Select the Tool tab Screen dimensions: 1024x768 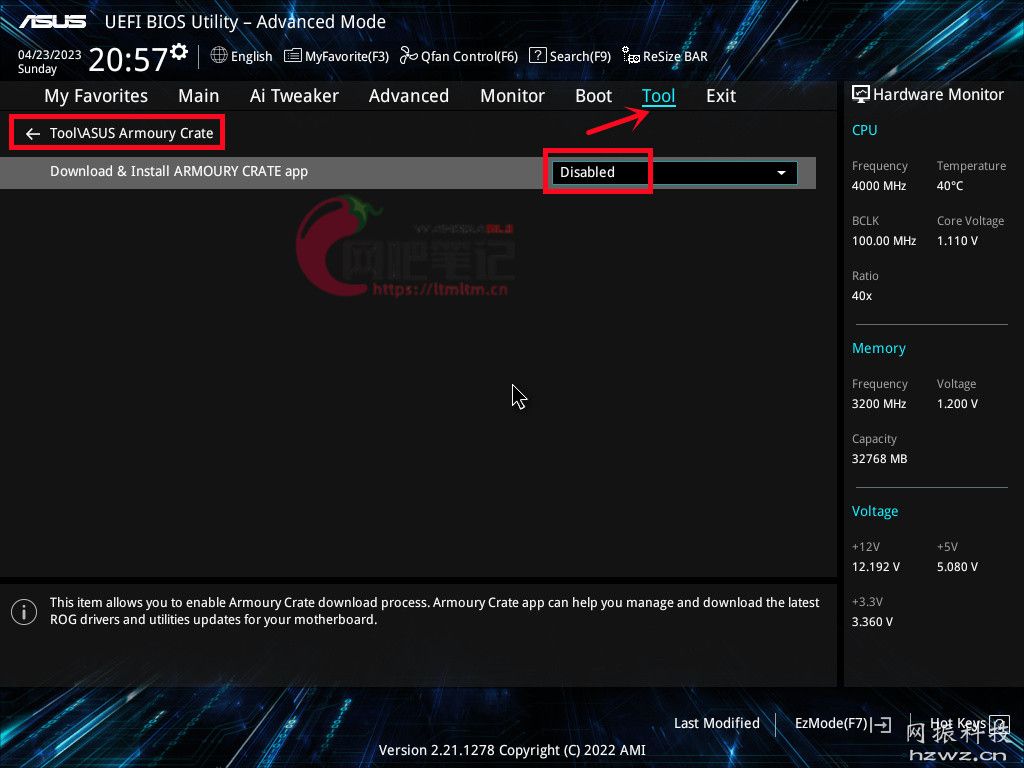(x=658, y=96)
